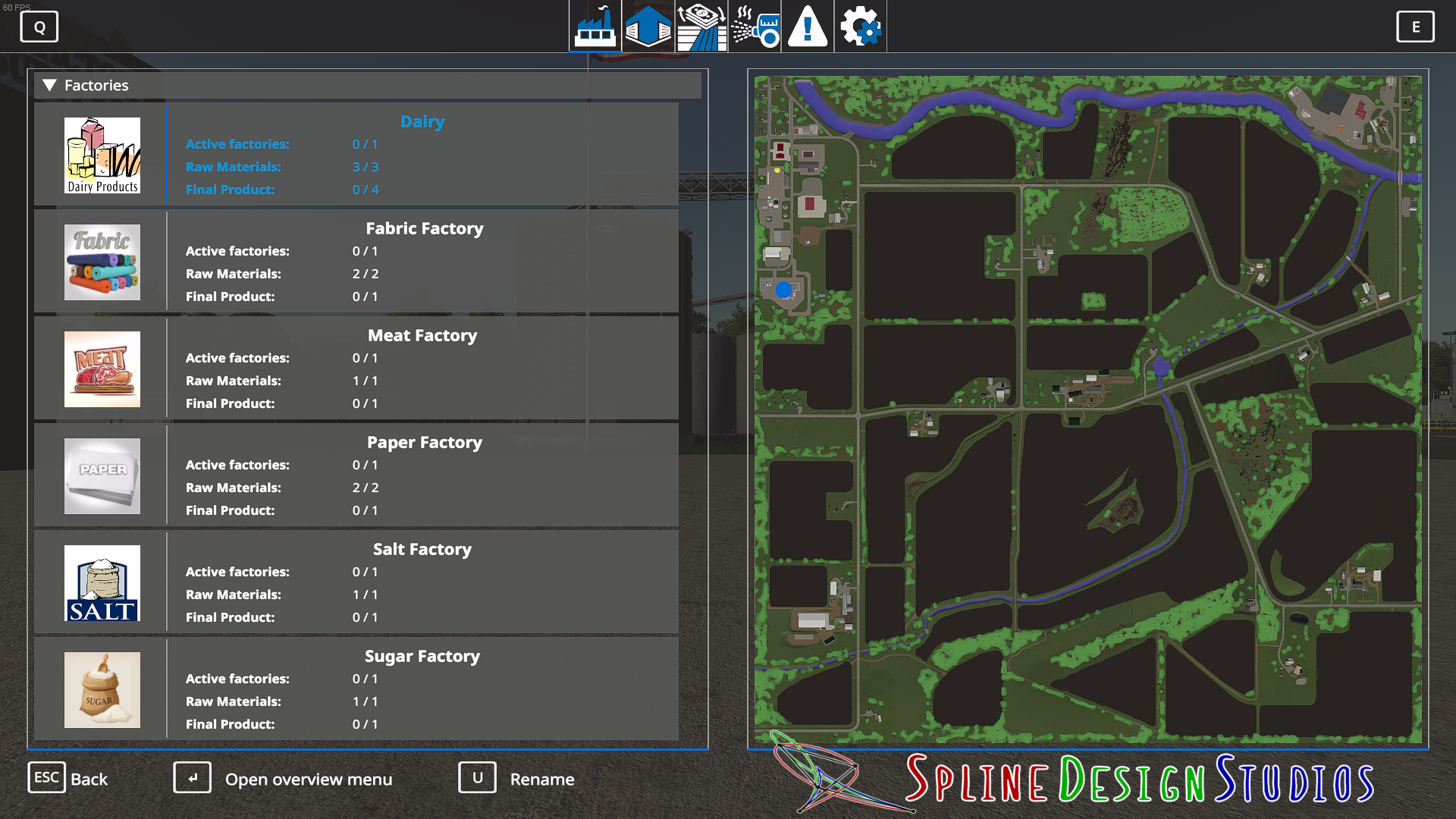Select the Paper factory thumbnail
This screenshot has height=819, width=1456.
(x=102, y=476)
